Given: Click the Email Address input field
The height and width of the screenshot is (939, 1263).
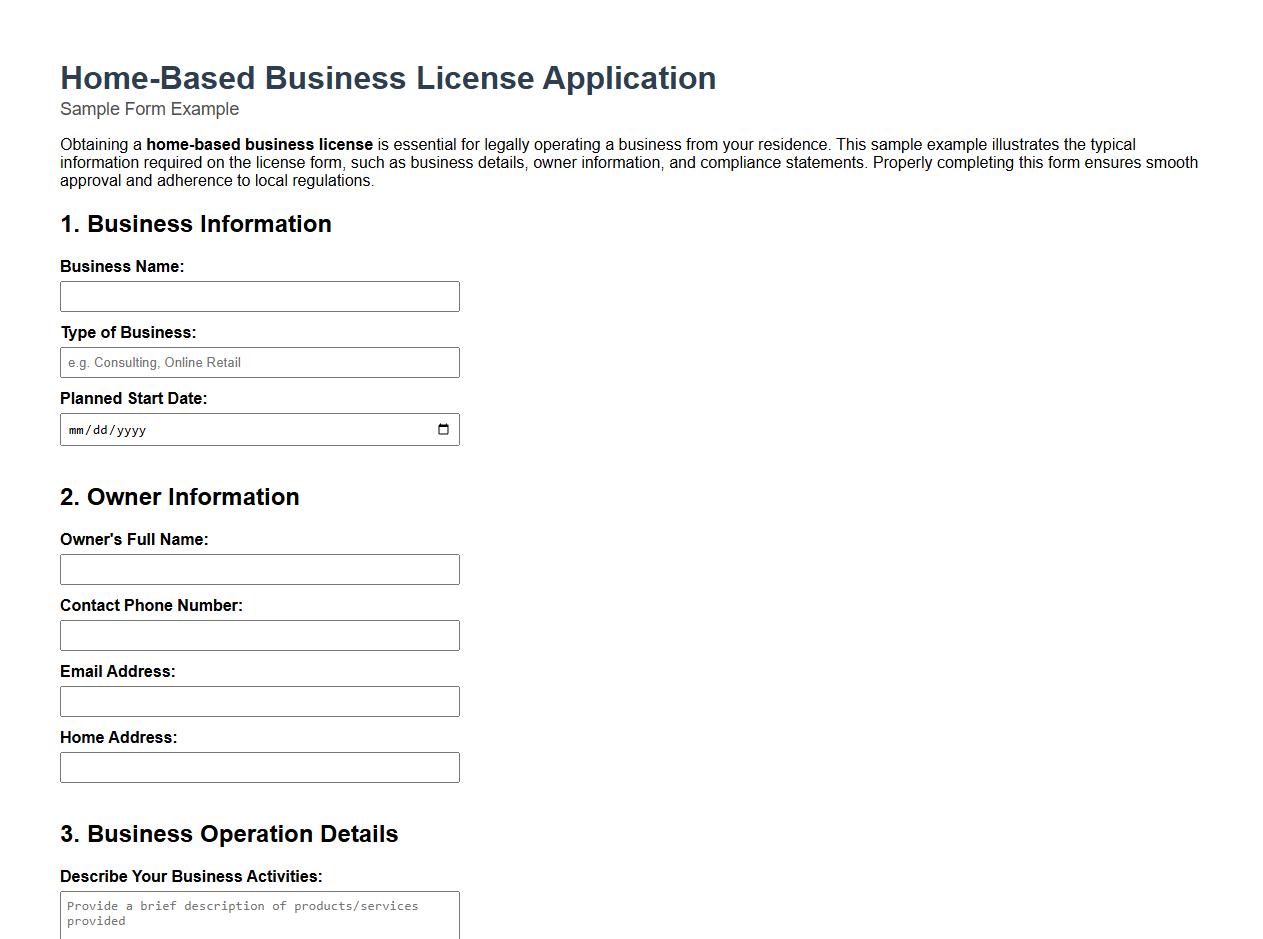Looking at the screenshot, I should click(260, 701).
